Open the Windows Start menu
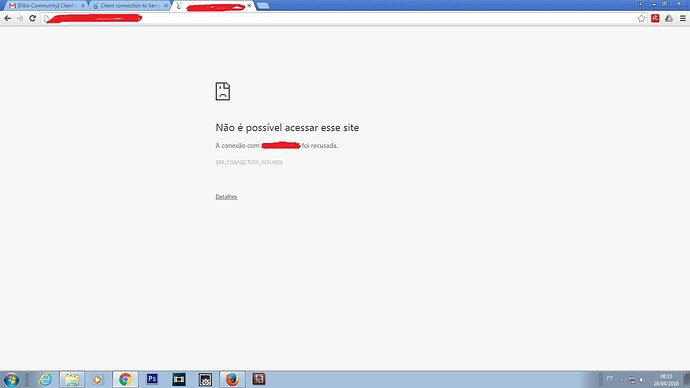The width and height of the screenshot is (690, 388). pyautogui.click(x=11, y=379)
